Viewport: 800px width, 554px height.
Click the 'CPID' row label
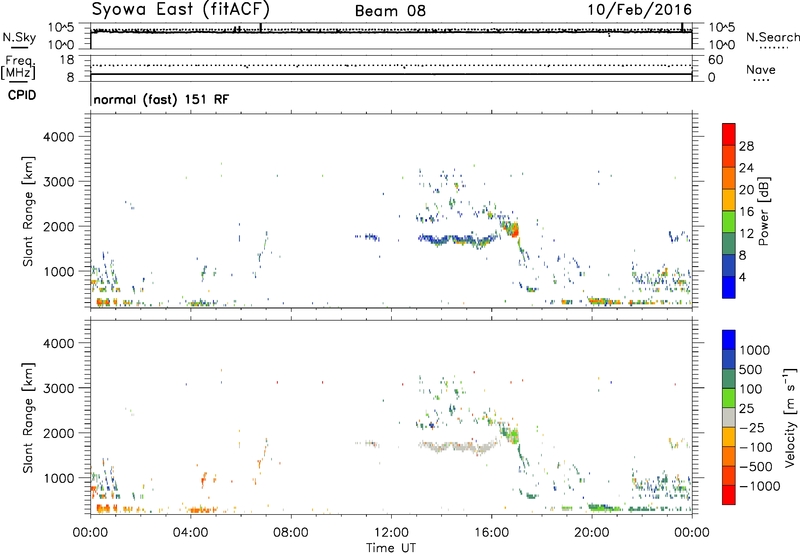22,95
